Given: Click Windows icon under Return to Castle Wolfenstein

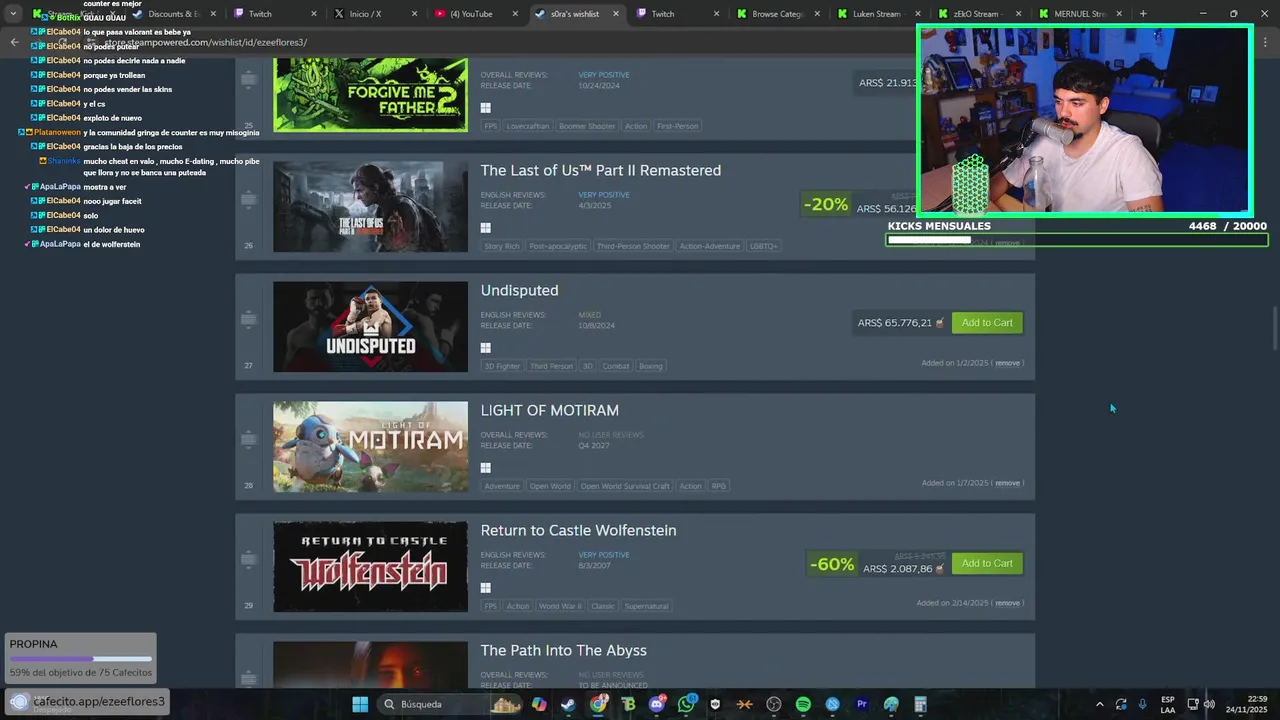Looking at the screenshot, I should (x=485, y=588).
